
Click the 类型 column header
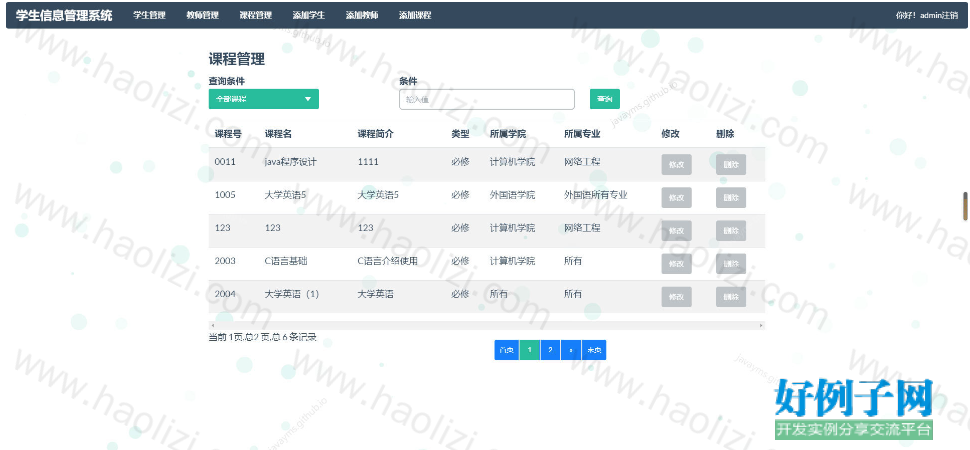(460, 134)
